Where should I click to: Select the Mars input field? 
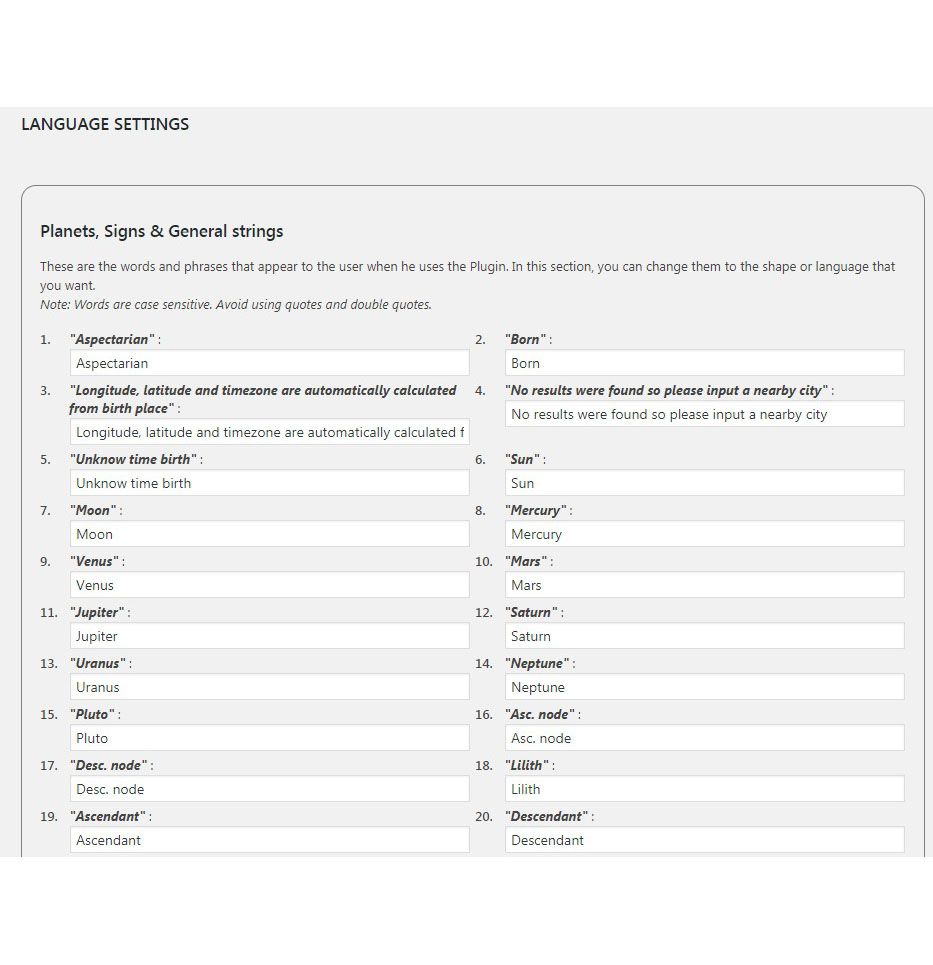[704, 585]
